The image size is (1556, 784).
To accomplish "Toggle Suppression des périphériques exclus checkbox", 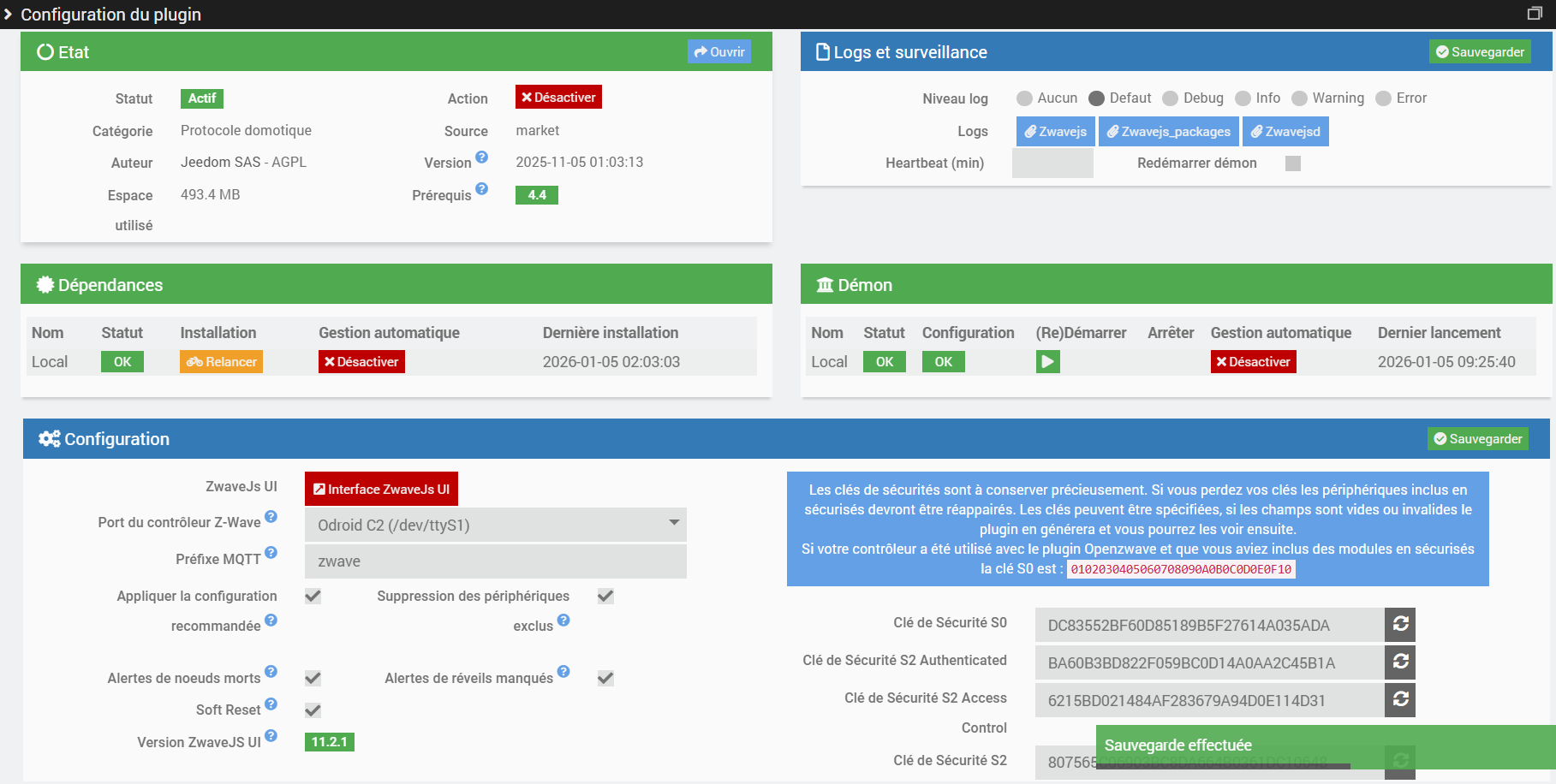I will (x=605, y=596).
